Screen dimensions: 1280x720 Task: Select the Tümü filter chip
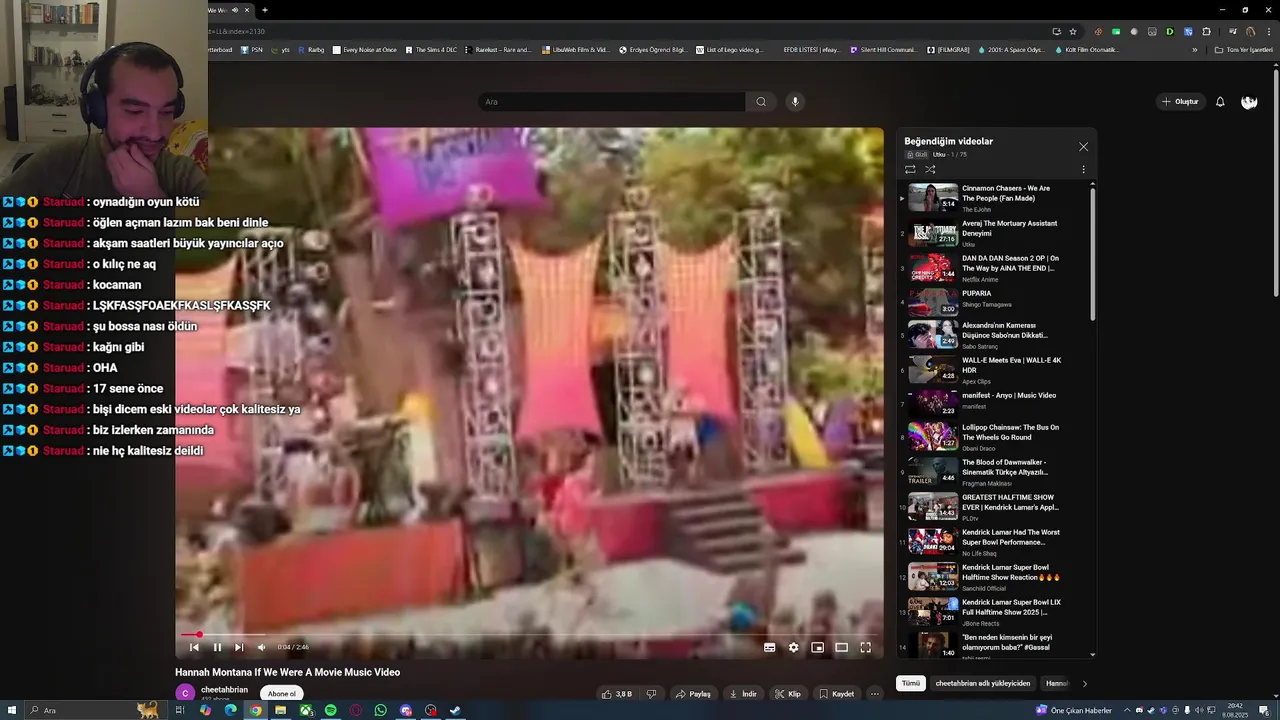click(910, 683)
